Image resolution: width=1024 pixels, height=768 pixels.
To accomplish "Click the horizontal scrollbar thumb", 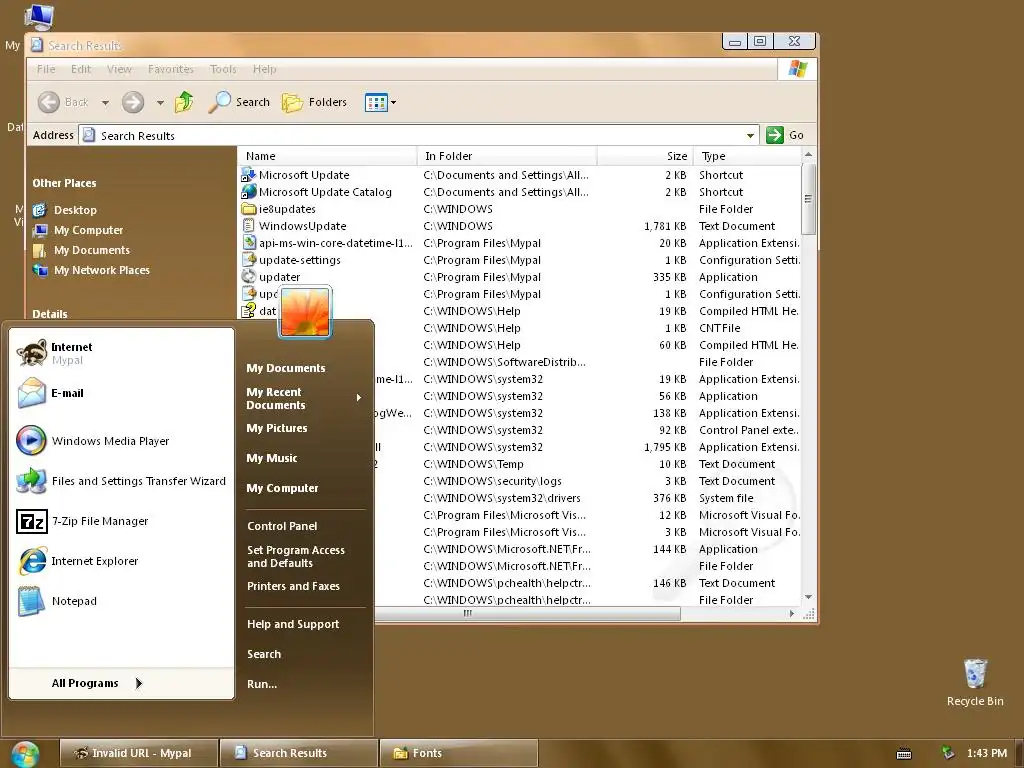I will pos(527,614).
